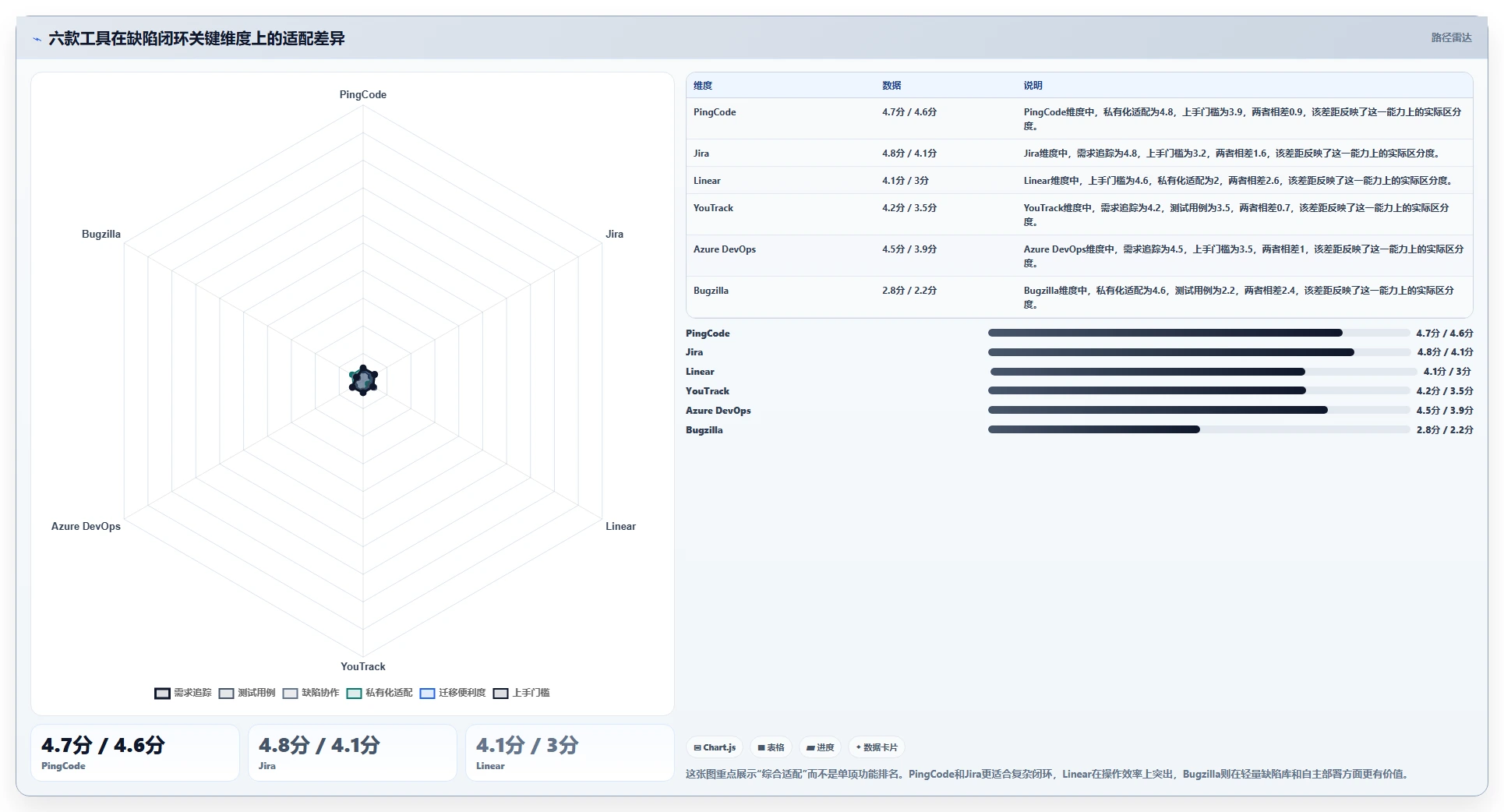
Task: Select the Bugzilla table row name
Action: [x=711, y=291]
